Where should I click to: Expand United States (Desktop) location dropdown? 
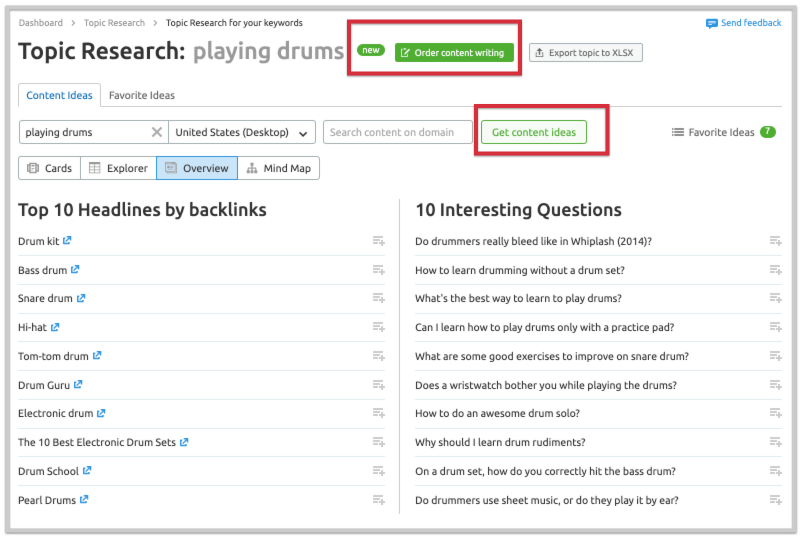pos(242,132)
